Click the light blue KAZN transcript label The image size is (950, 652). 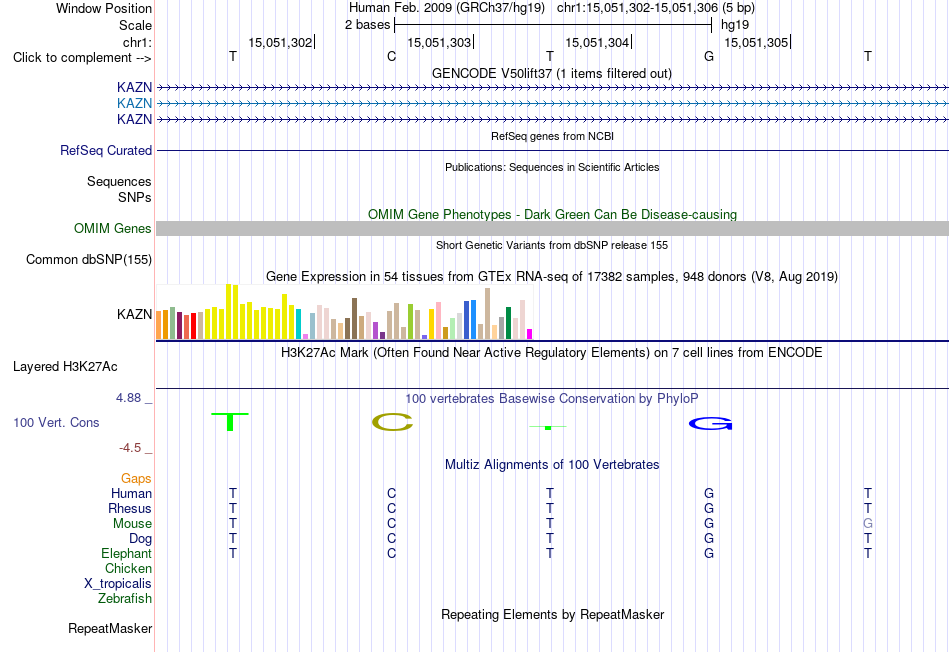click(x=134, y=104)
